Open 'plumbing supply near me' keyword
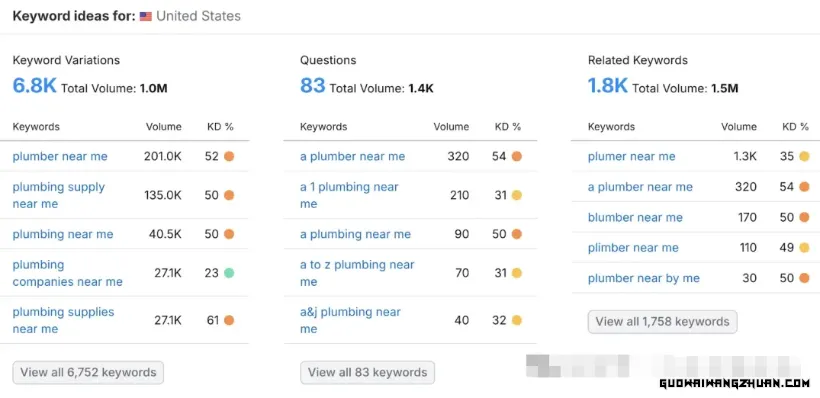This screenshot has width=820, height=398. pyautogui.click(x=59, y=195)
